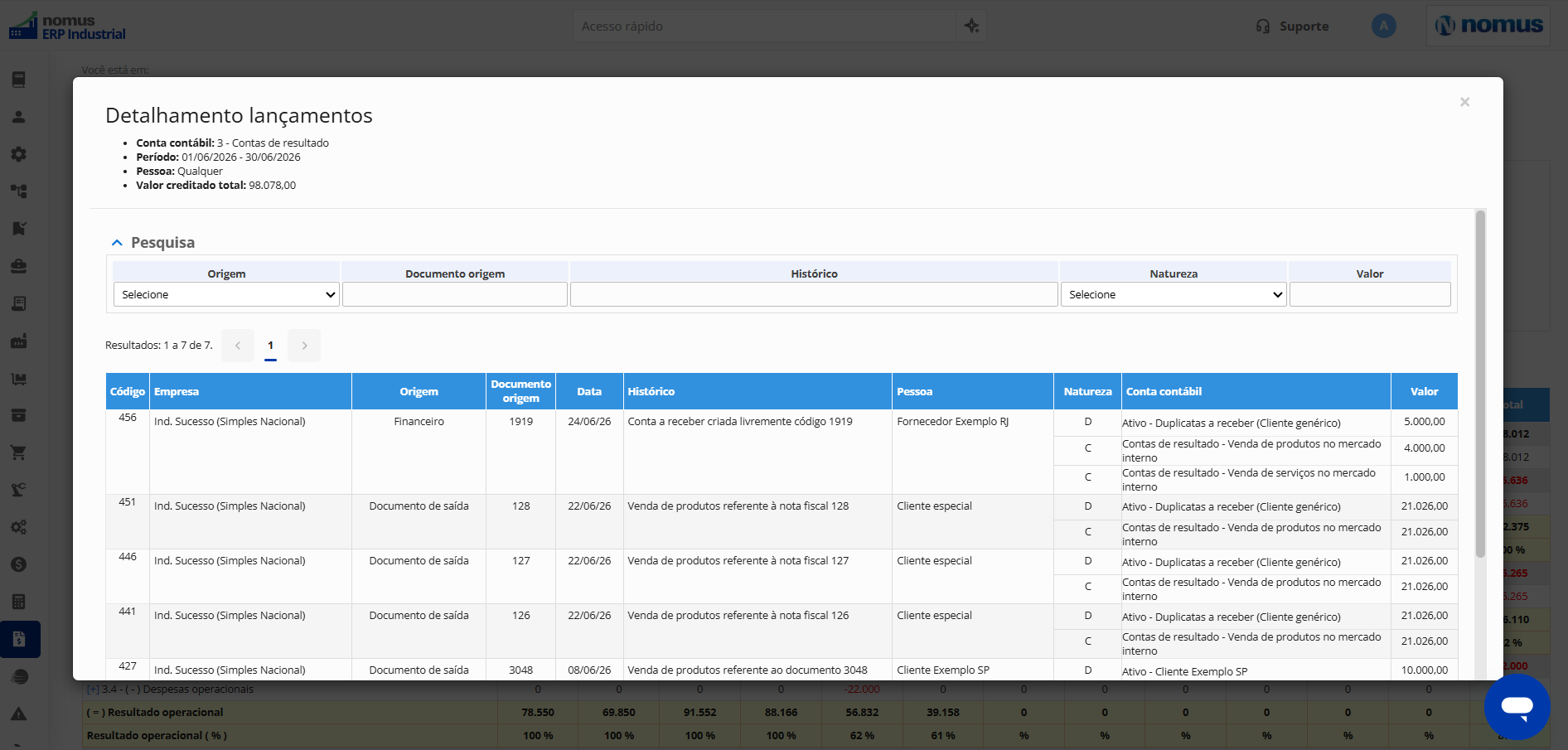Open the user avatar 'A' menu

tap(1383, 26)
